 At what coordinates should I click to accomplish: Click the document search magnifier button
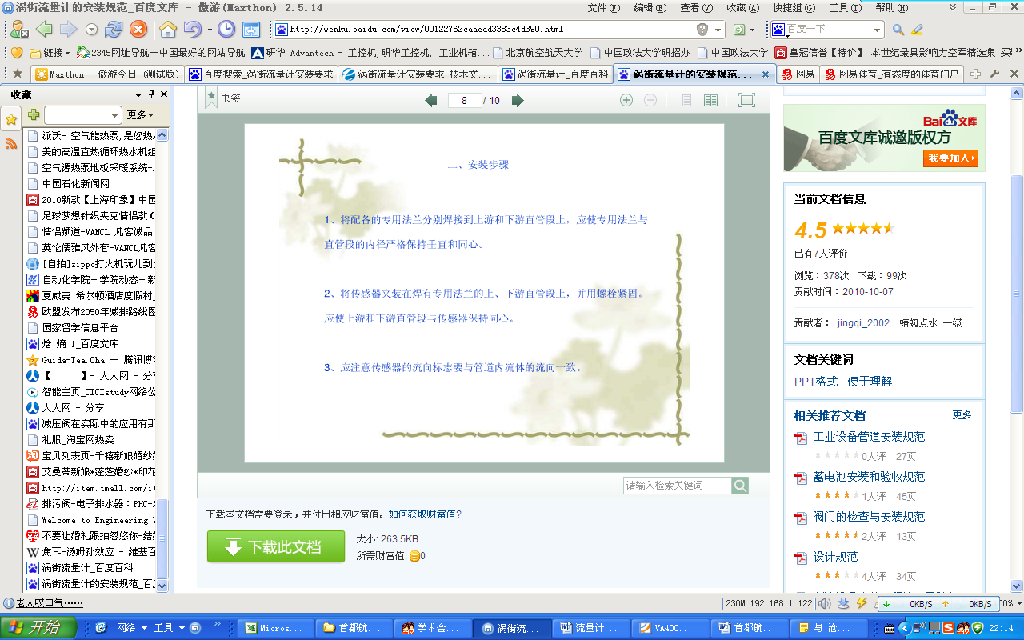(x=739, y=485)
